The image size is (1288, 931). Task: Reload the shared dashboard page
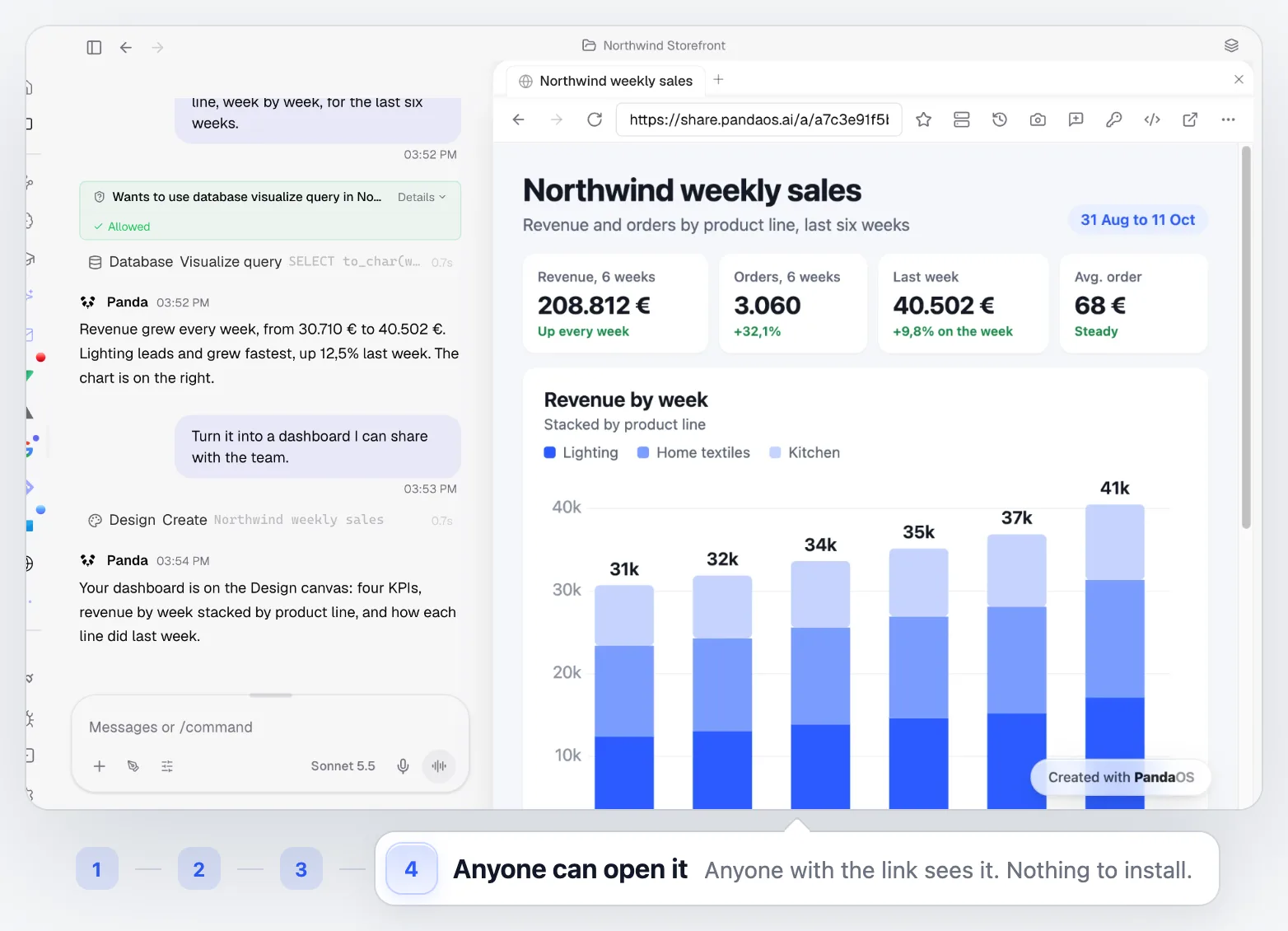(x=595, y=119)
